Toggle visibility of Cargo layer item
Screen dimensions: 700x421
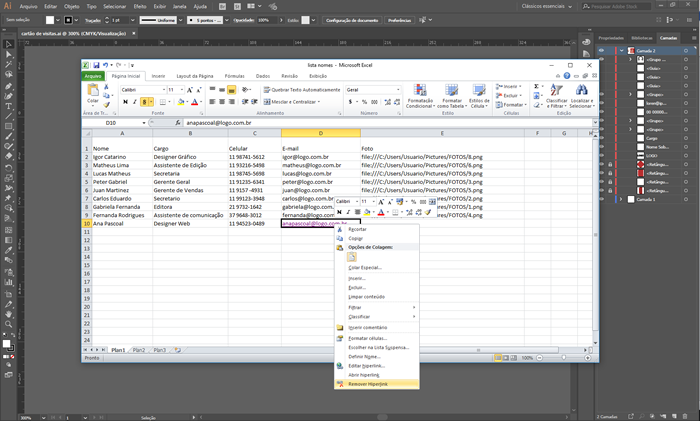click(602, 138)
